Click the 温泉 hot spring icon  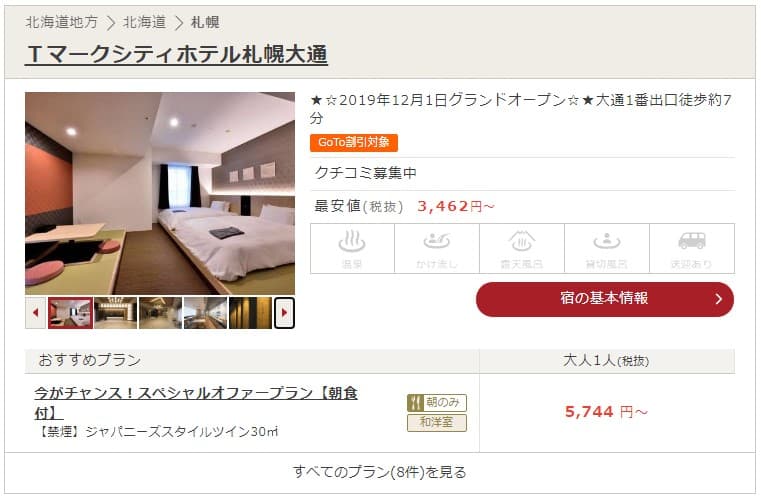(x=352, y=249)
